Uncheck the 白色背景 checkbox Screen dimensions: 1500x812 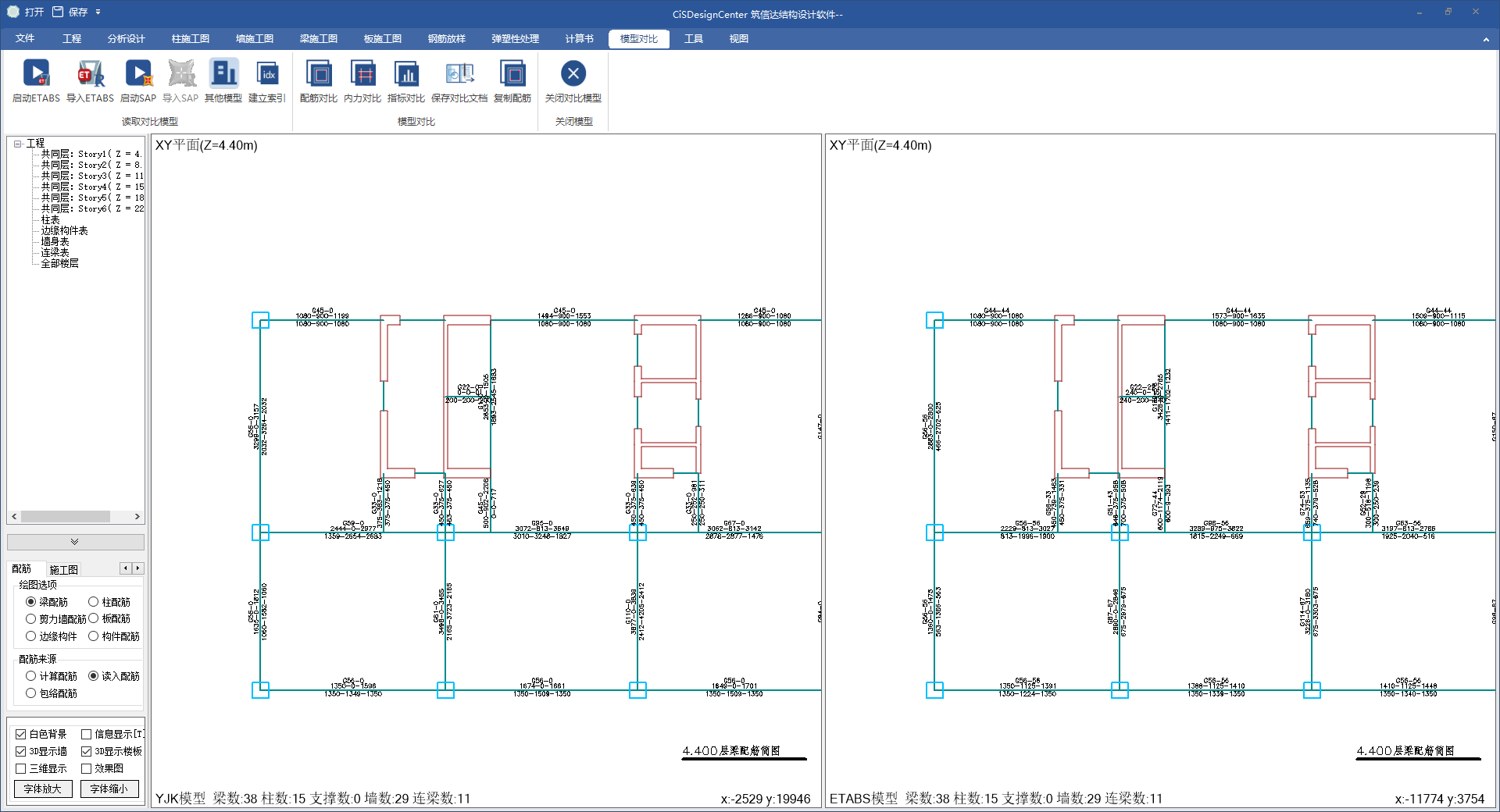[21, 735]
